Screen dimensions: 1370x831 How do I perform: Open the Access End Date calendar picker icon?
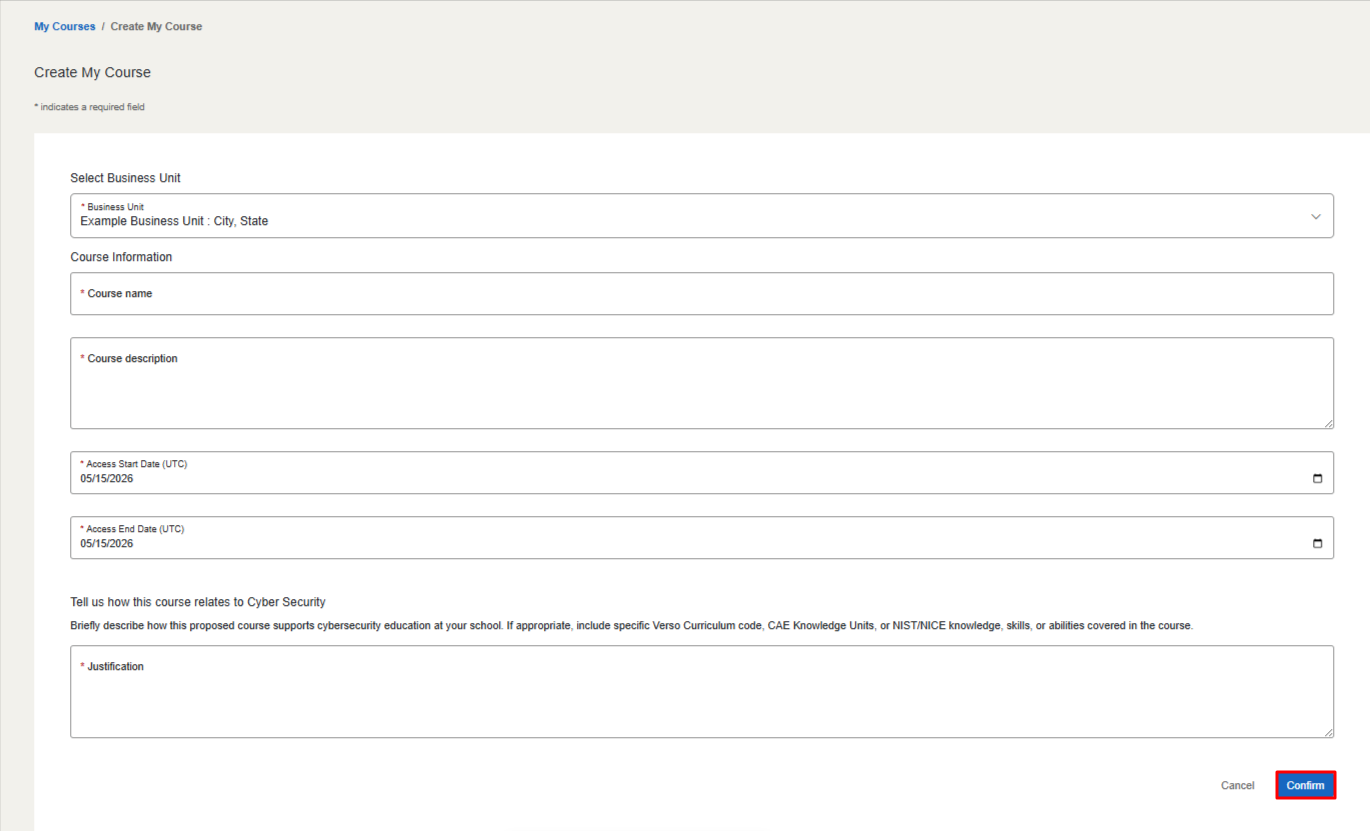(x=1318, y=543)
